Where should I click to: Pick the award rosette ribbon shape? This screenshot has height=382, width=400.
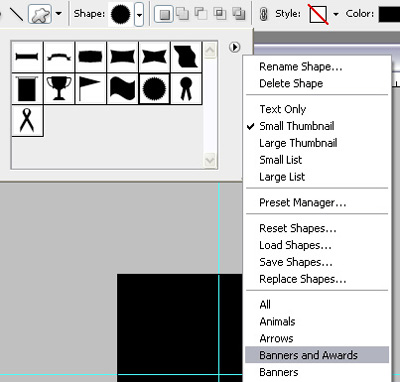[x=186, y=89]
